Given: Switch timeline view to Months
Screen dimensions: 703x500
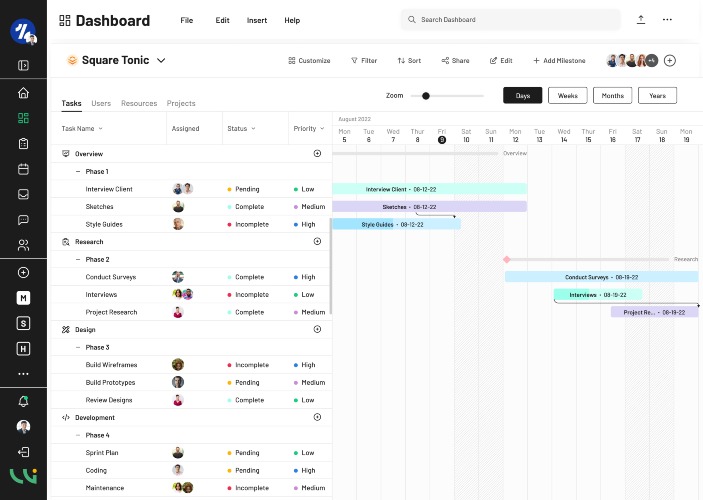Looking at the screenshot, I should [x=612, y=96].
